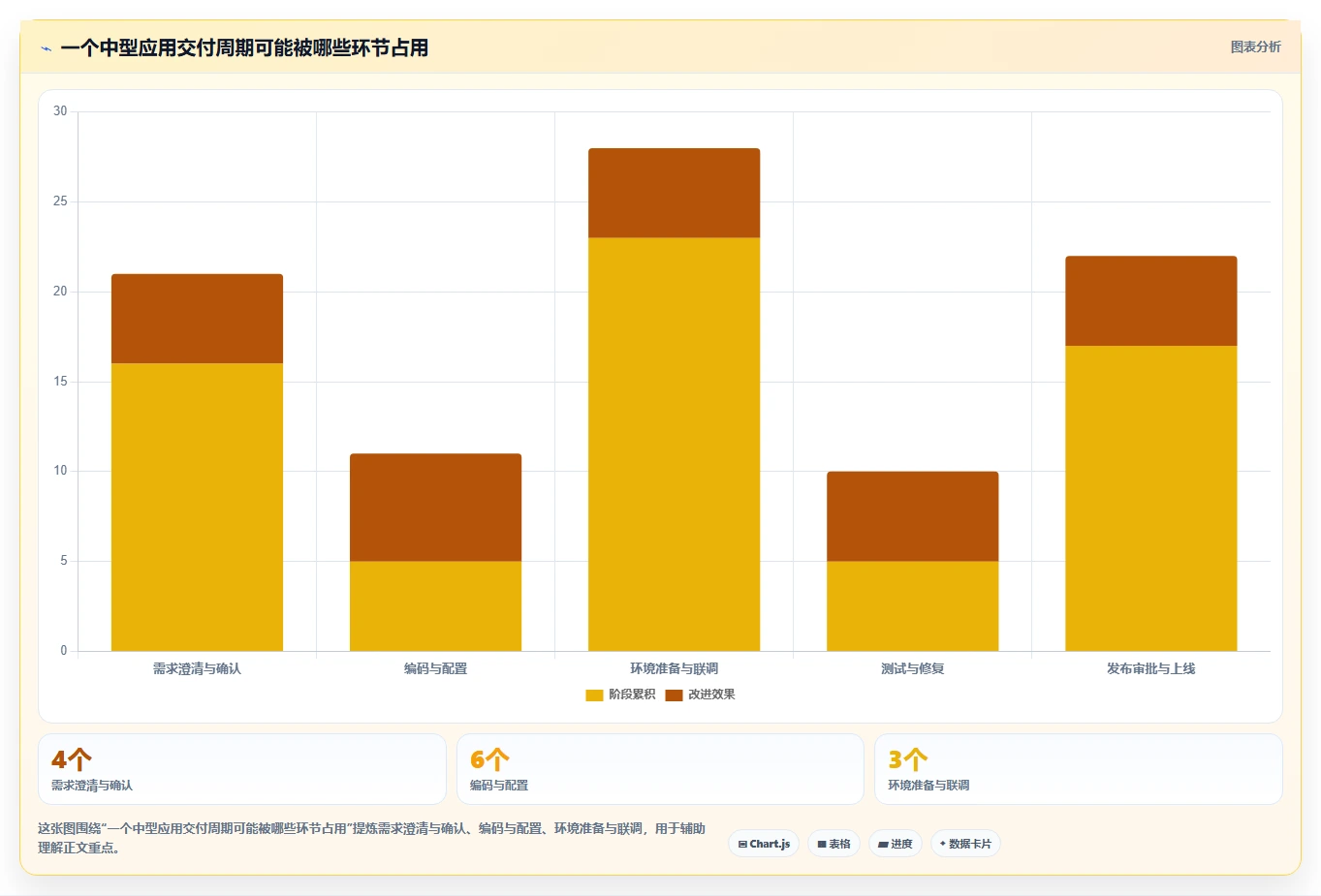Click the y-axis value 25
This screenshot has height=896, width=1321.
pyautogui.click(x=60, y=201)
